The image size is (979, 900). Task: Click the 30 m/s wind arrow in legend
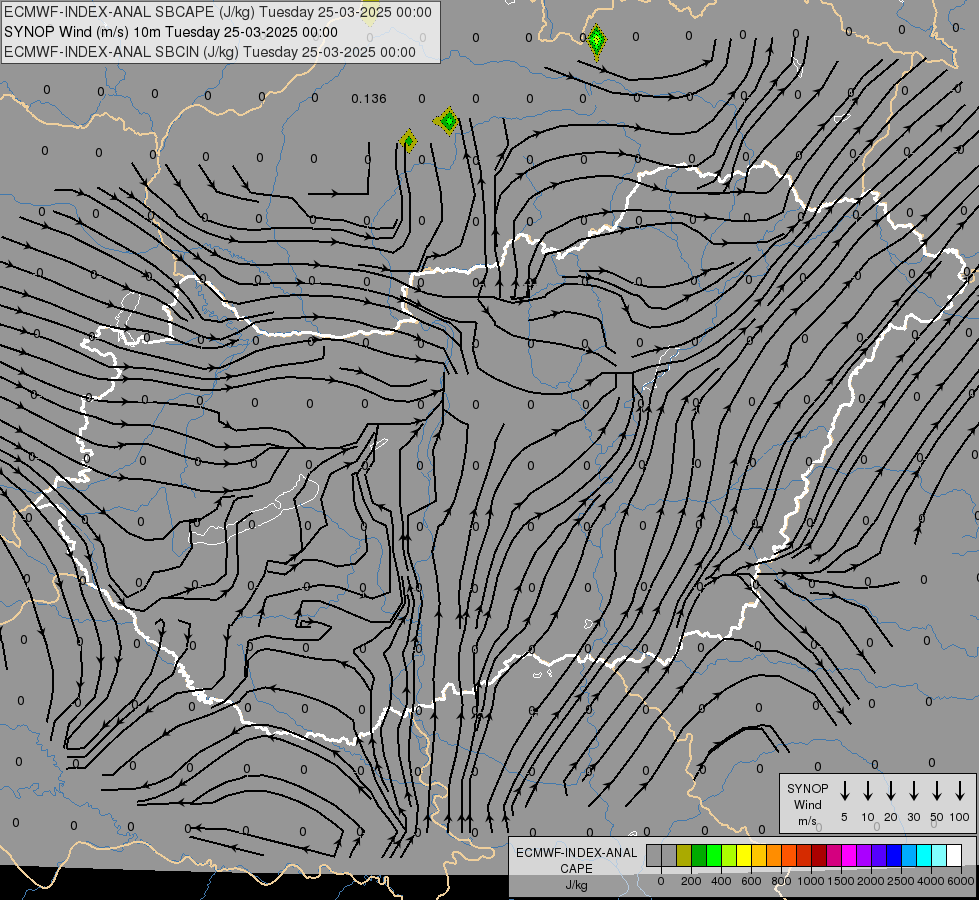(x=913, y=790)
